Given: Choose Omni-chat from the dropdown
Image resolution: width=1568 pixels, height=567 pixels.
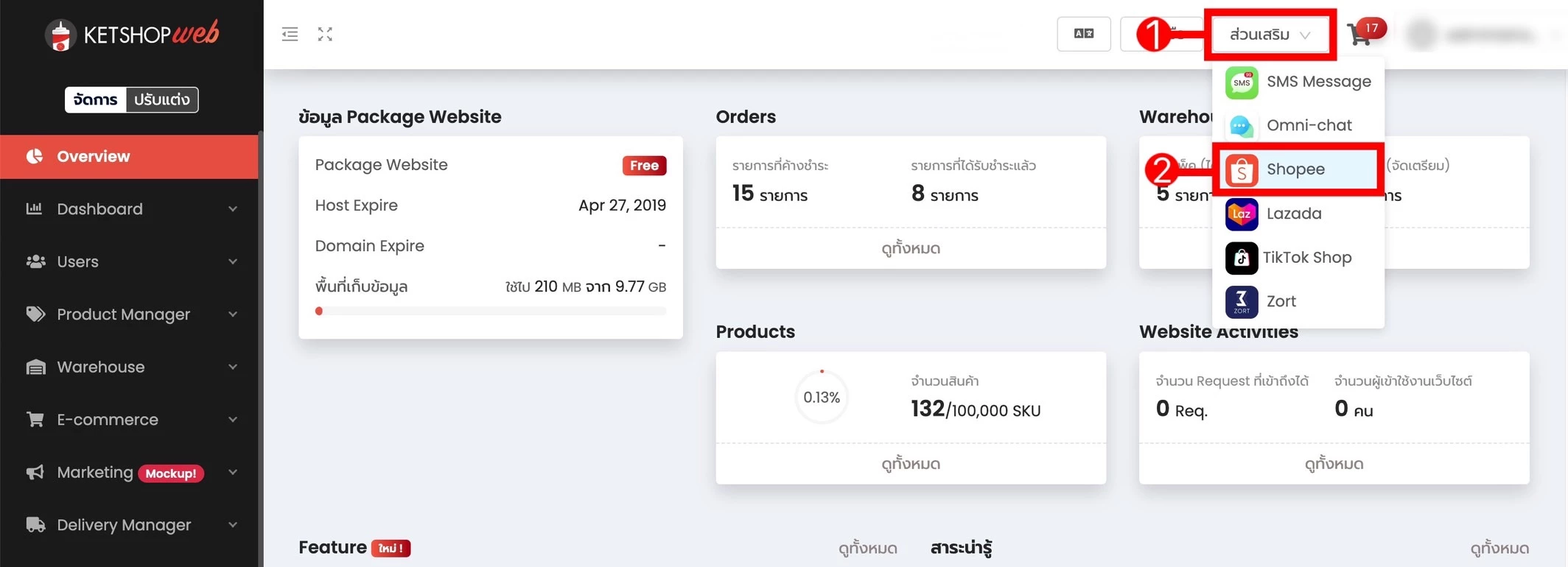Looking at the screenshot, I should tap(1298, 125).
